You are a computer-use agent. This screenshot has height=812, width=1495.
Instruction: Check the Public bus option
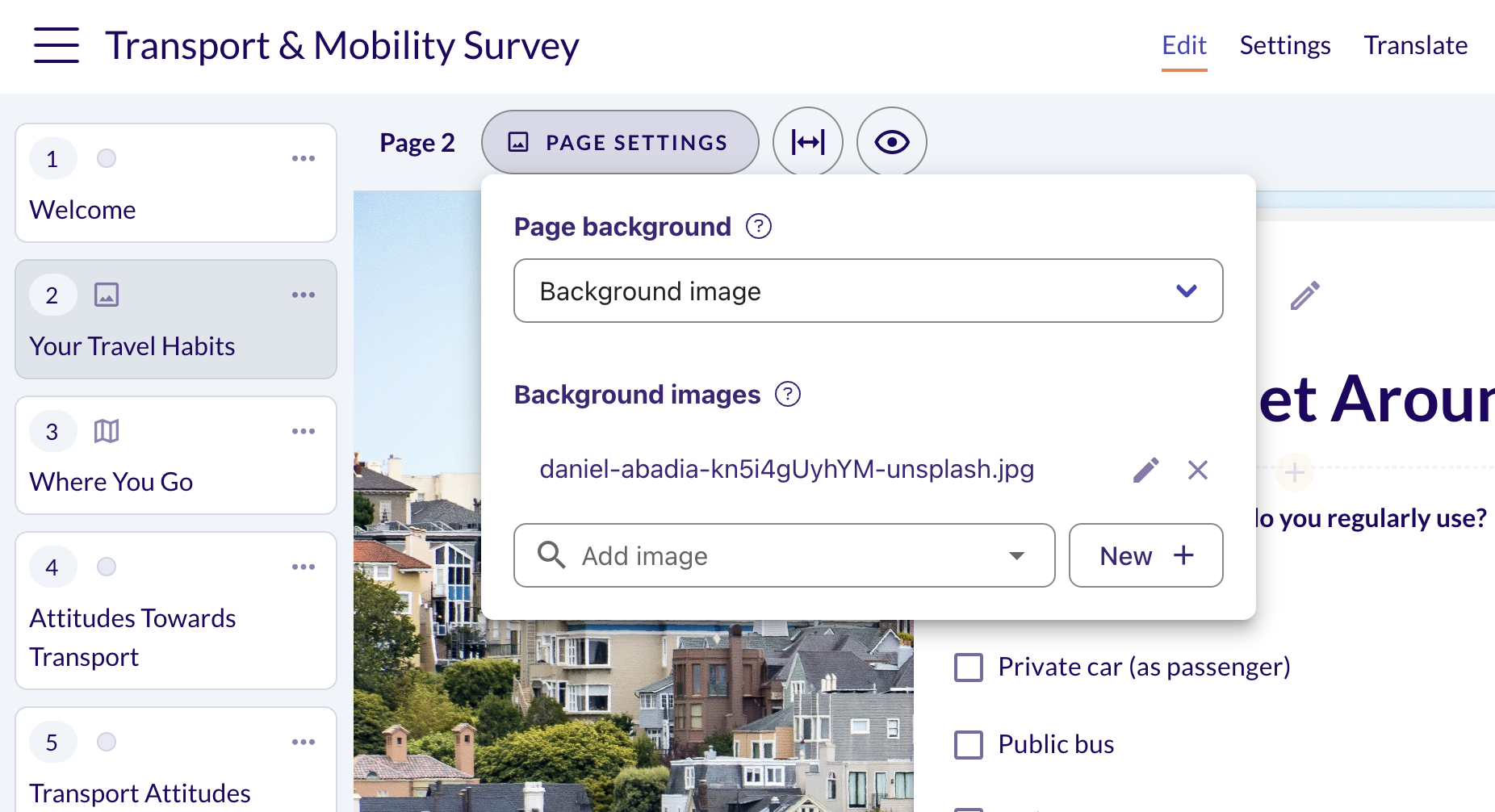(x=969, y=745)
